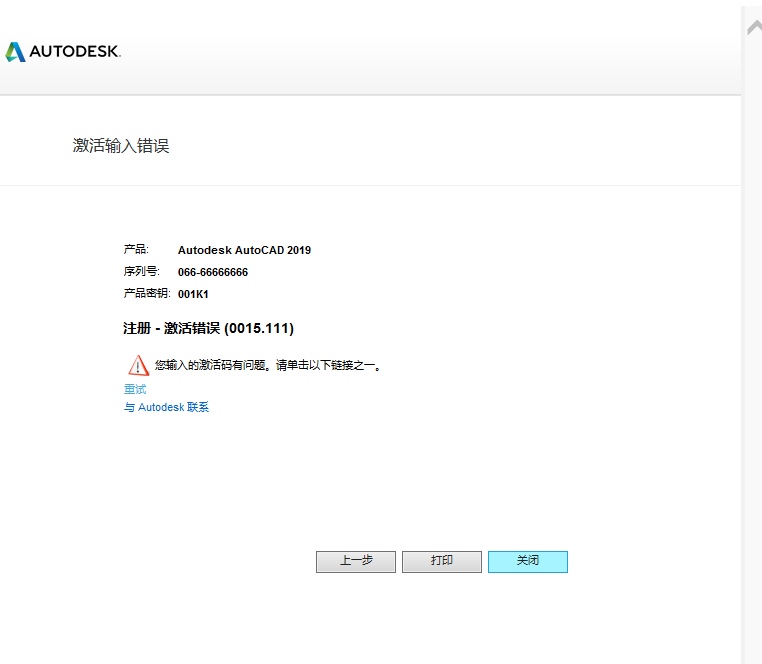Click the Autodesk logo
This screenshot has width=762, height=664.
63,52
